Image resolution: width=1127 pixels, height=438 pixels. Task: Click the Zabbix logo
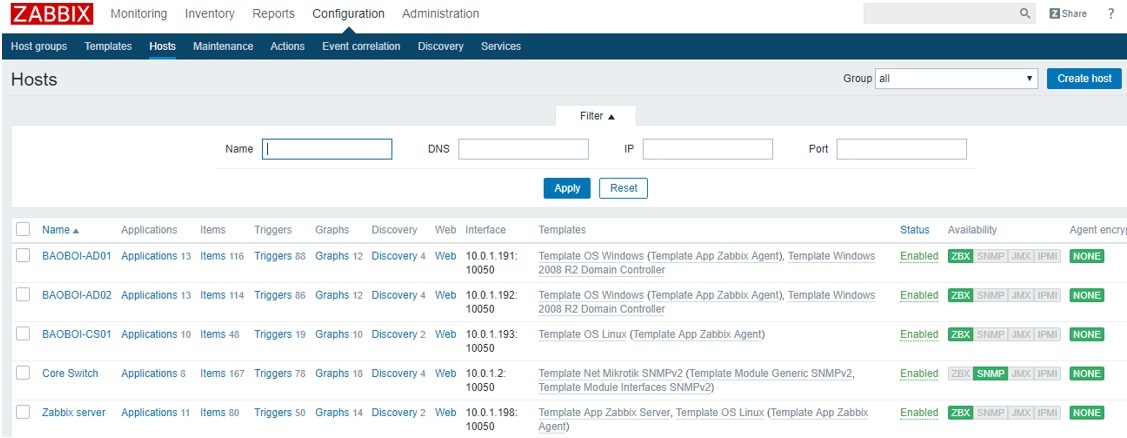pos(52,14)
